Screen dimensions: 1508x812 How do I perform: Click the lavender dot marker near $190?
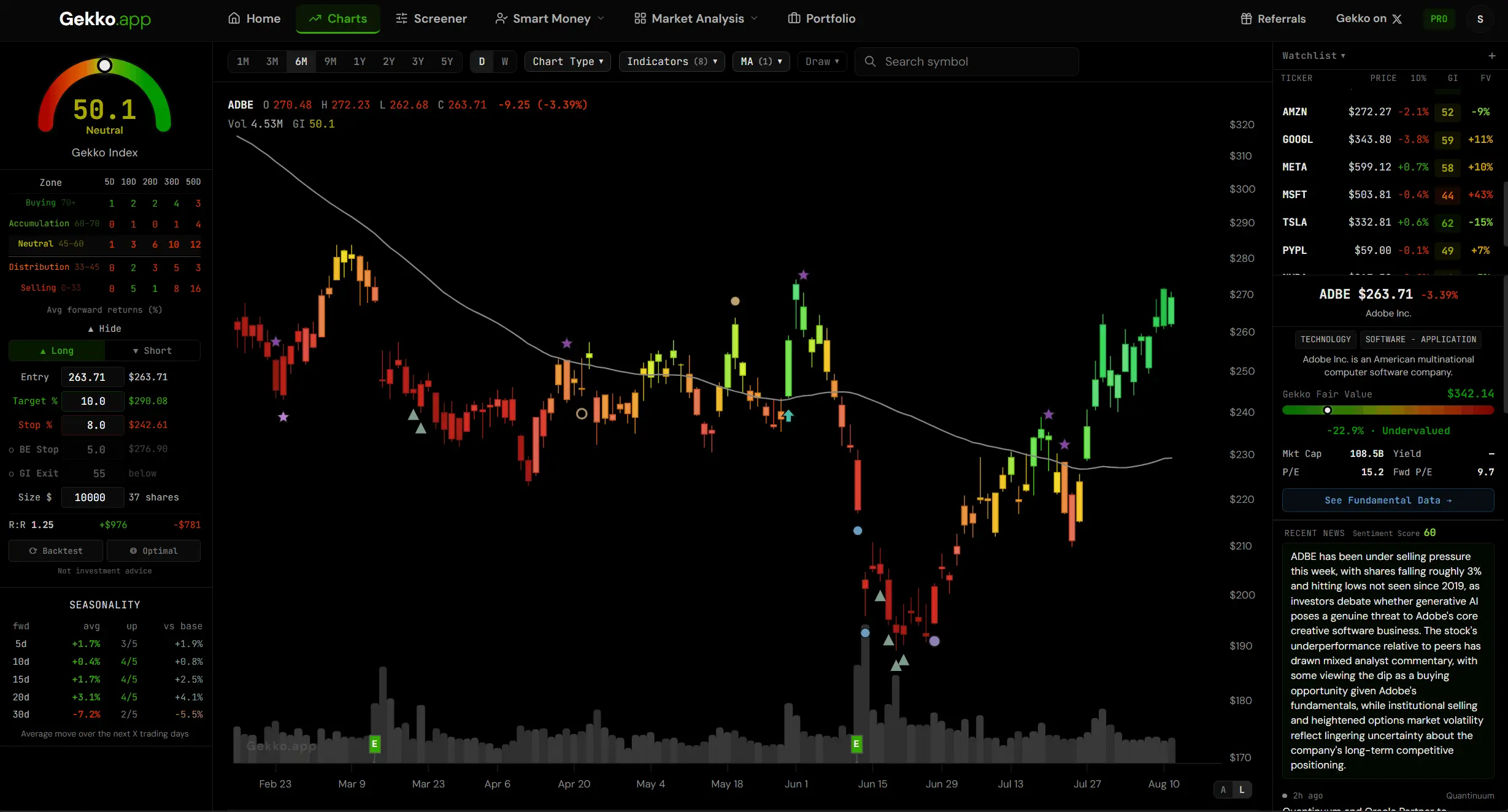tap(934, 641)
